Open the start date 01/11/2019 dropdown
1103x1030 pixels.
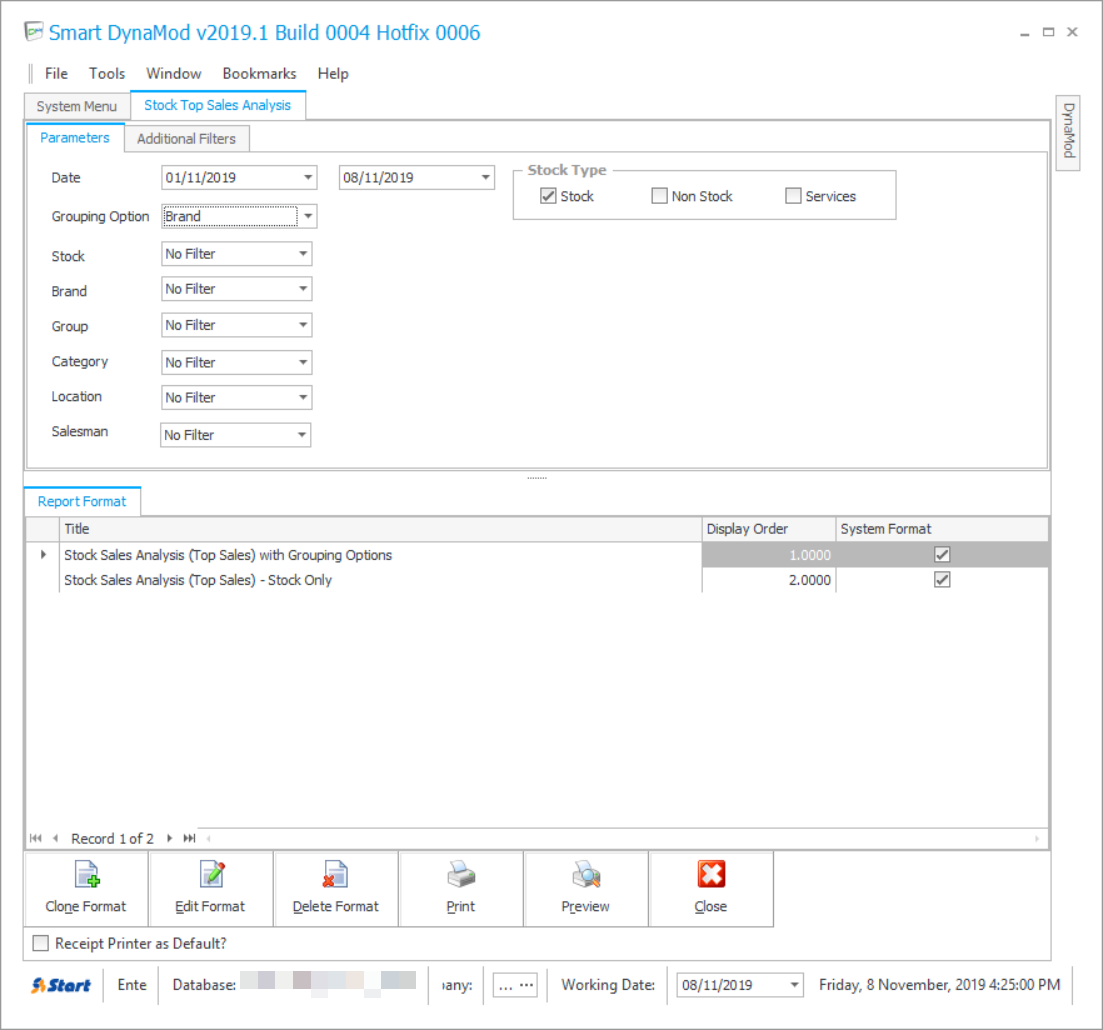pos(308,177)
